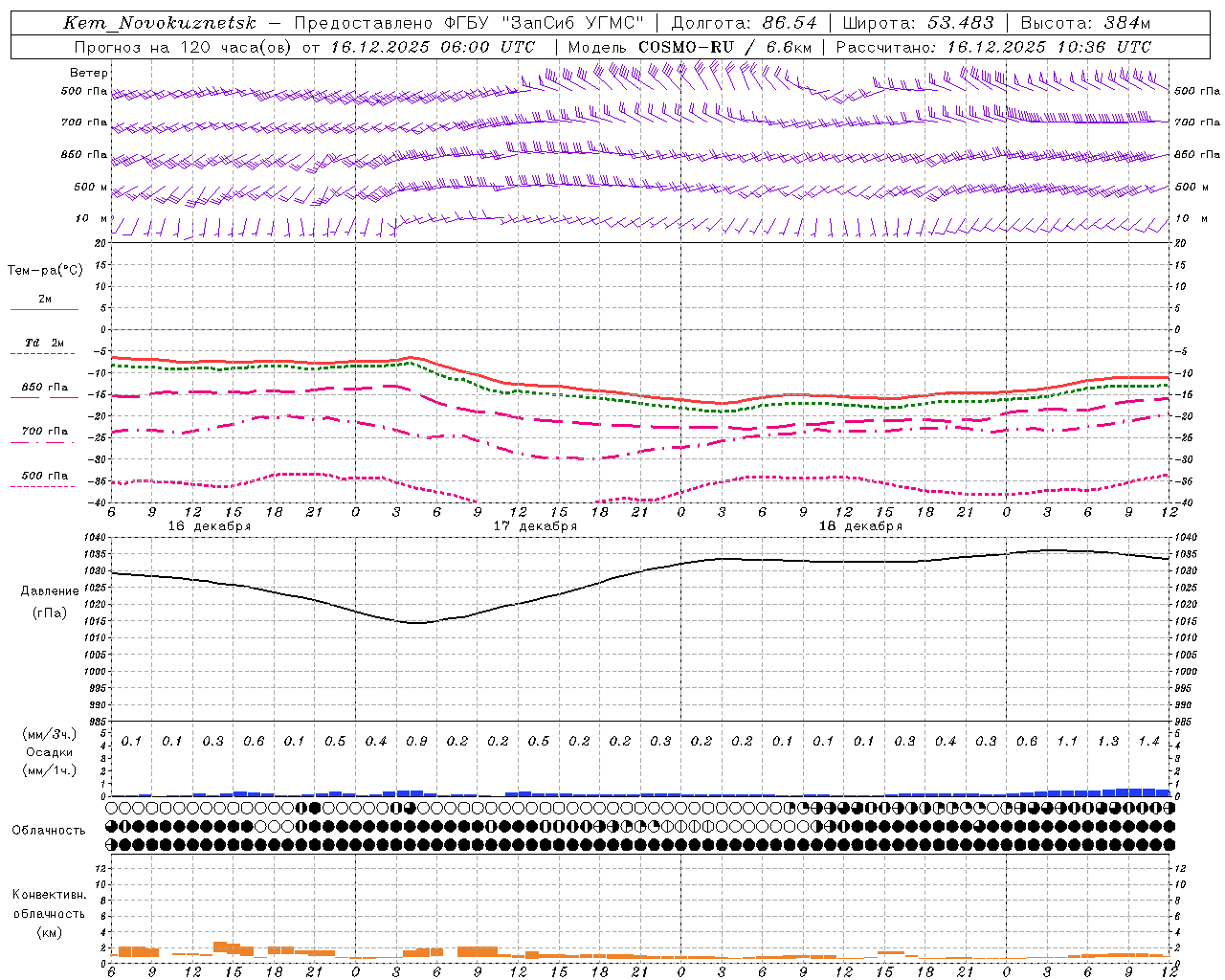1225x980 pixels.
Task: Click the 'Широта: 53.483' latitude field
Action: [918, 23]
